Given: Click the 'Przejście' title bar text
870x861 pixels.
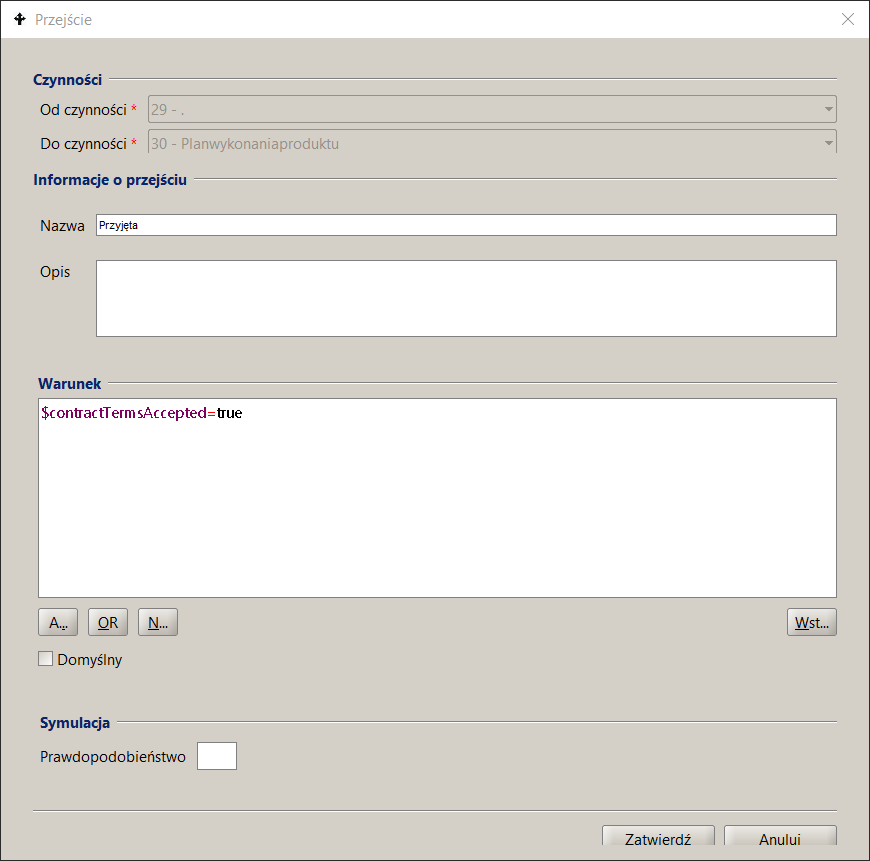Looking at the screenshot, I should coord(63,19).
